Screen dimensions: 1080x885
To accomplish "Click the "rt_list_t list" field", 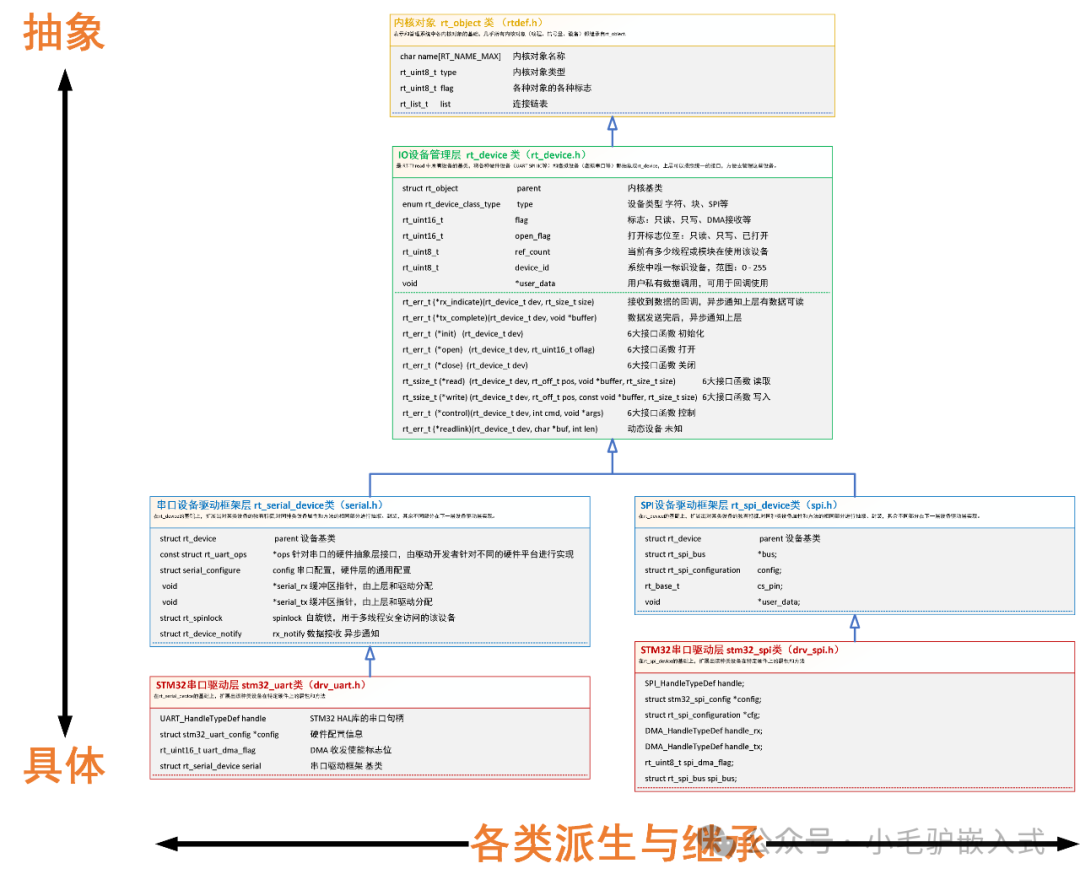I will (425, 104).
